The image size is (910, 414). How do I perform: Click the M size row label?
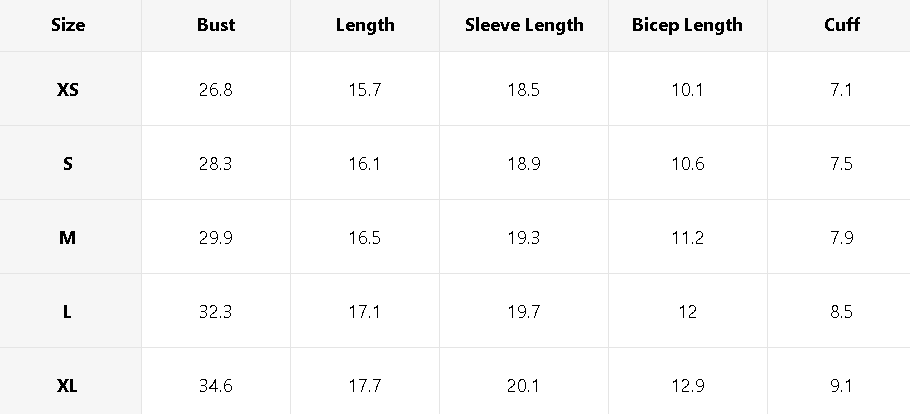point(68,237)
